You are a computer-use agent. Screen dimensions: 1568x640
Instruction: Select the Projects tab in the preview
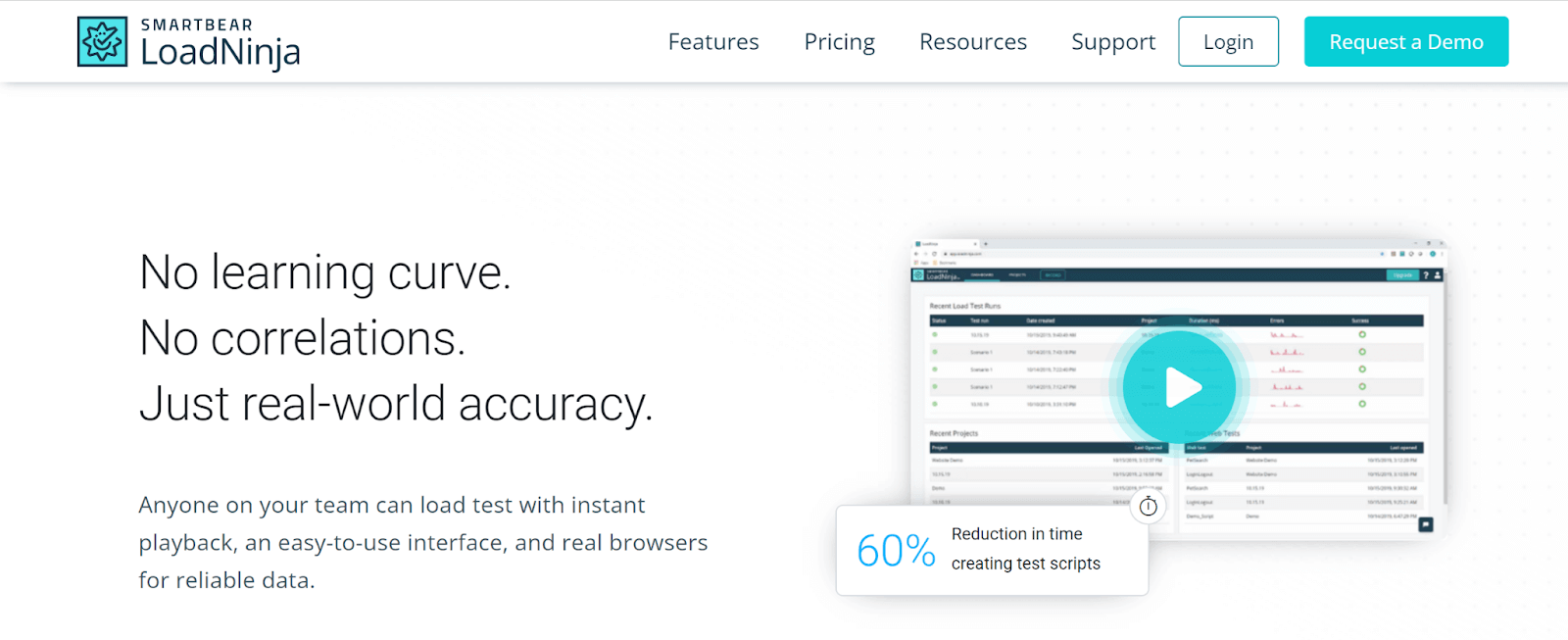(1017, 275)
